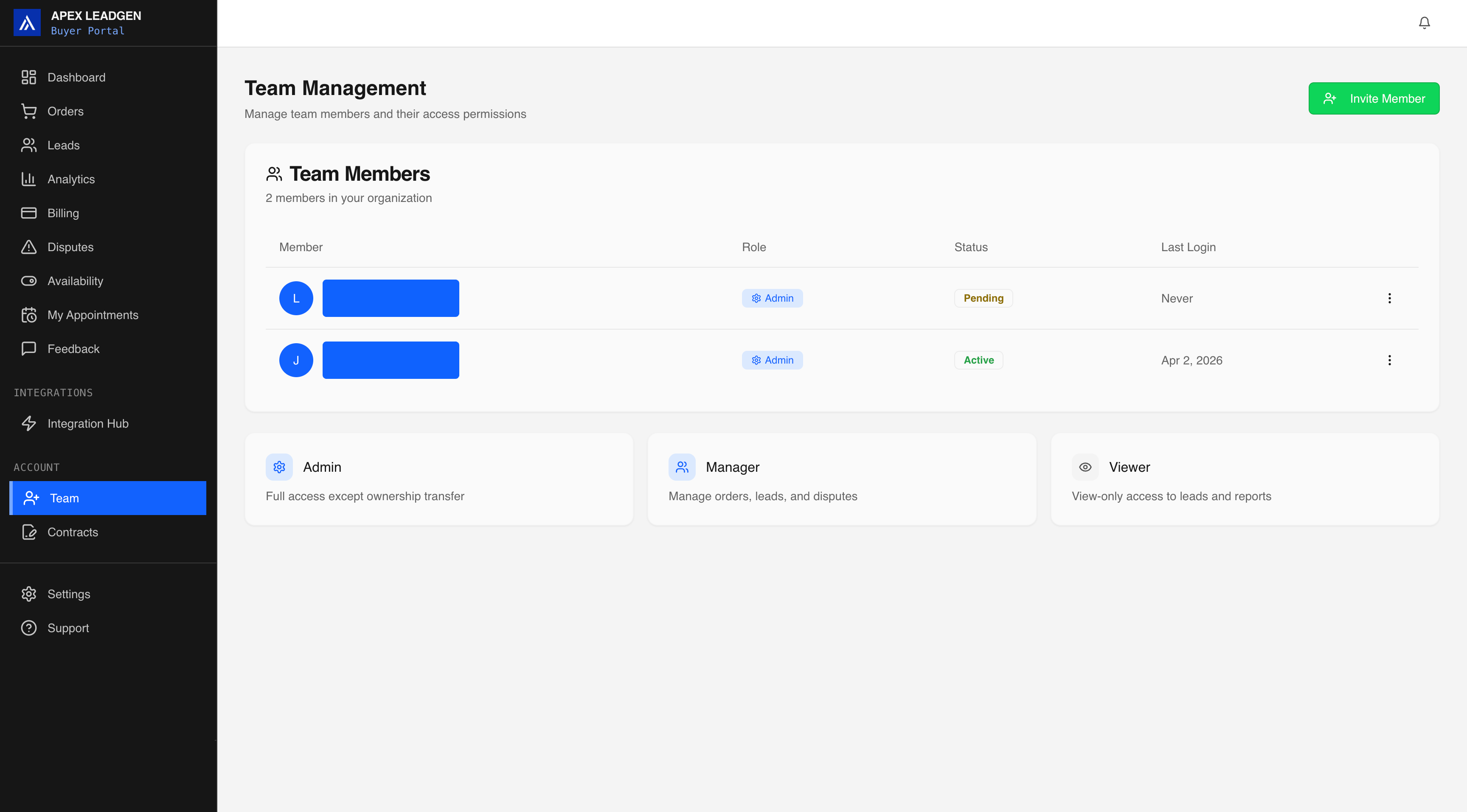Click the 'Never' last login value

click(1177, 299)
